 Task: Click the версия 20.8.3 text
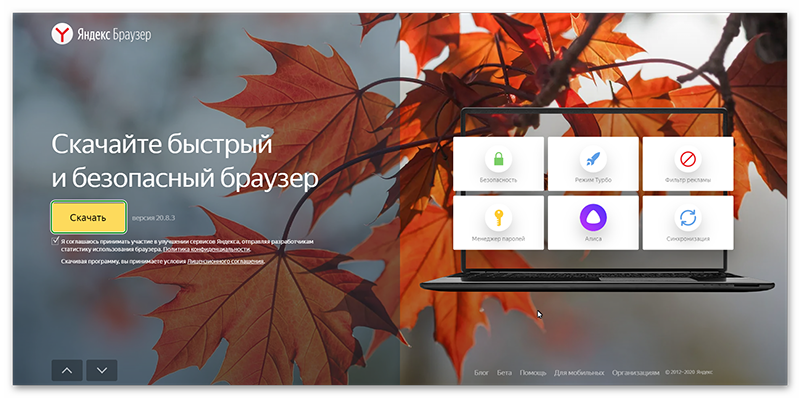[x=154, y=218]
